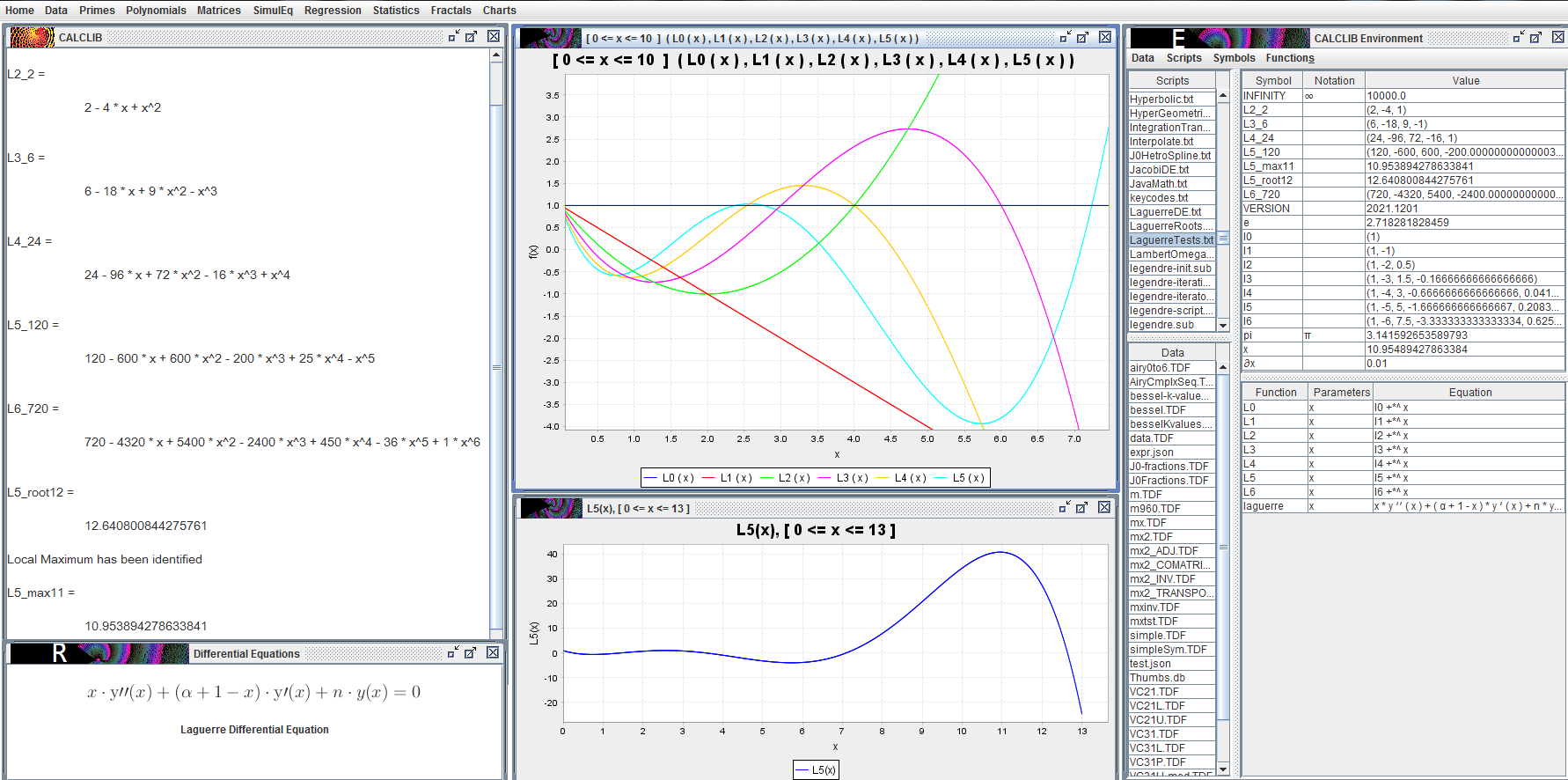Iconify the CALCLIB output window
This screenshot has width=1568, height=780.
454,36
